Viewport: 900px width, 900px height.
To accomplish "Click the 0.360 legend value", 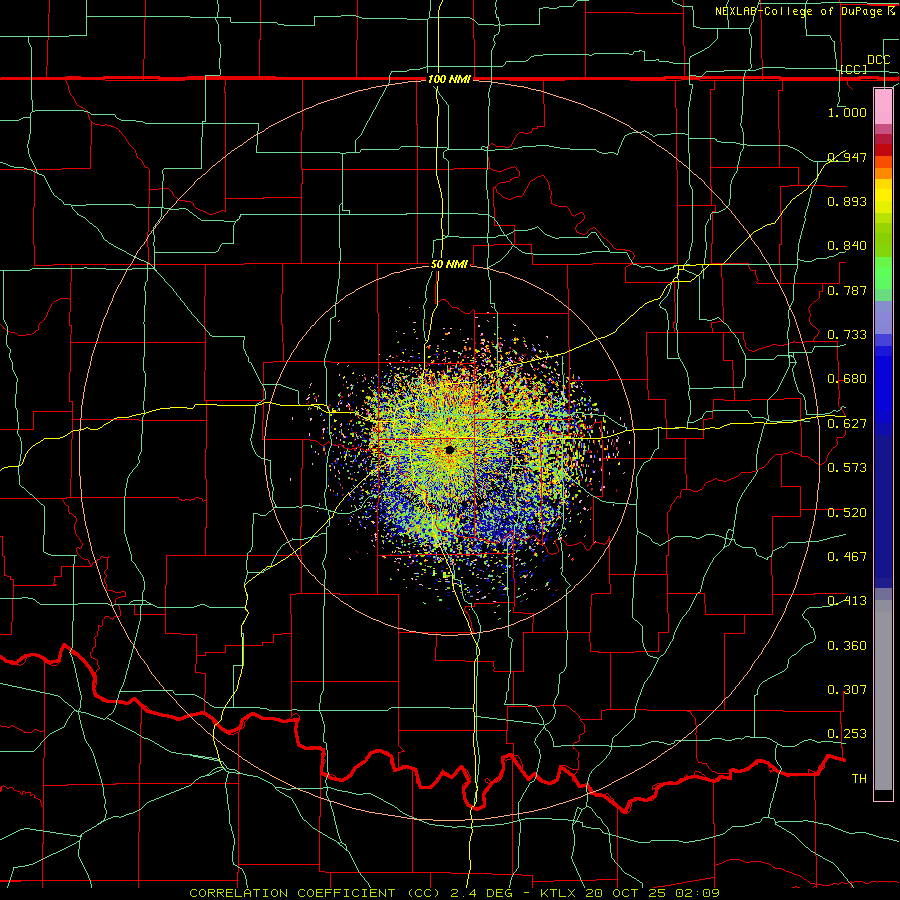I will pos(847,645).
